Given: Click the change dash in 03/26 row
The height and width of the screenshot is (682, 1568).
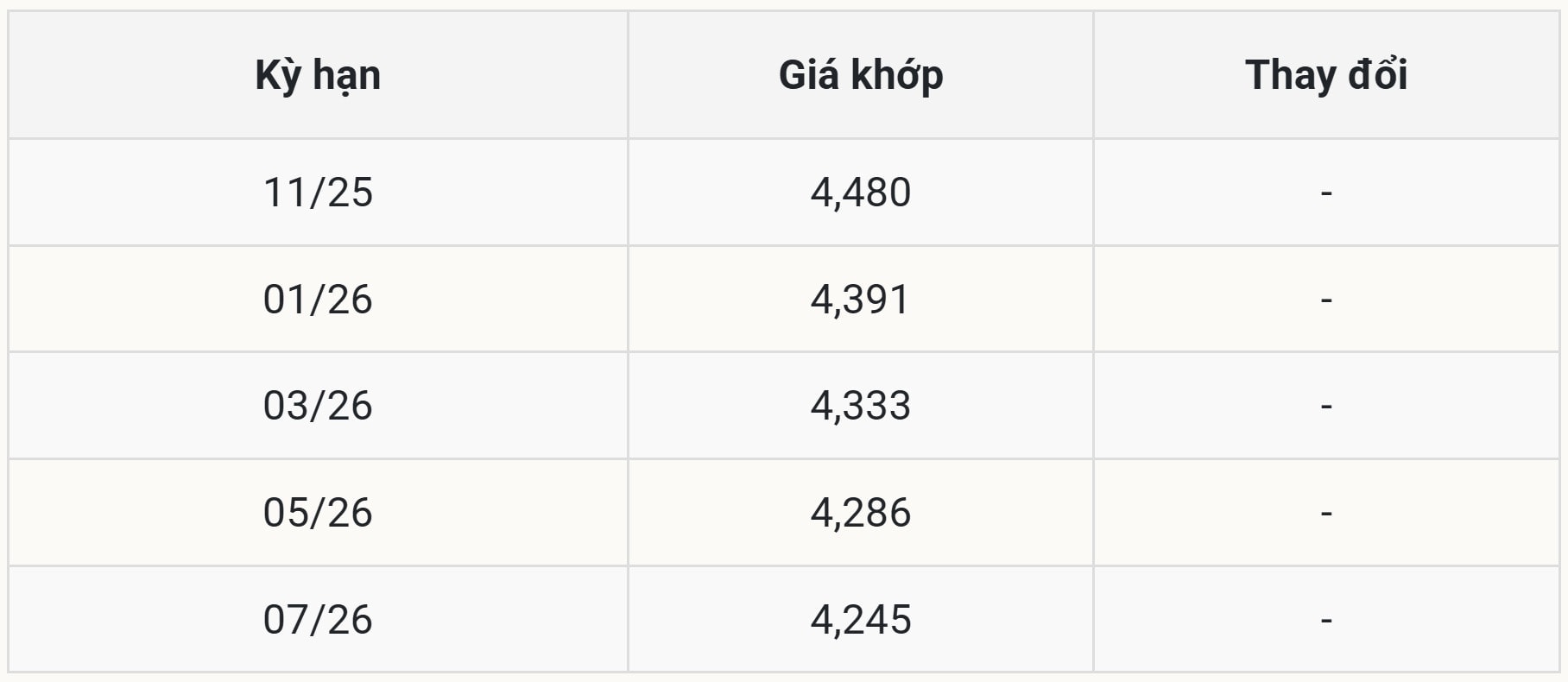Looking at the screenshot, I should (x=1326, y=406).
